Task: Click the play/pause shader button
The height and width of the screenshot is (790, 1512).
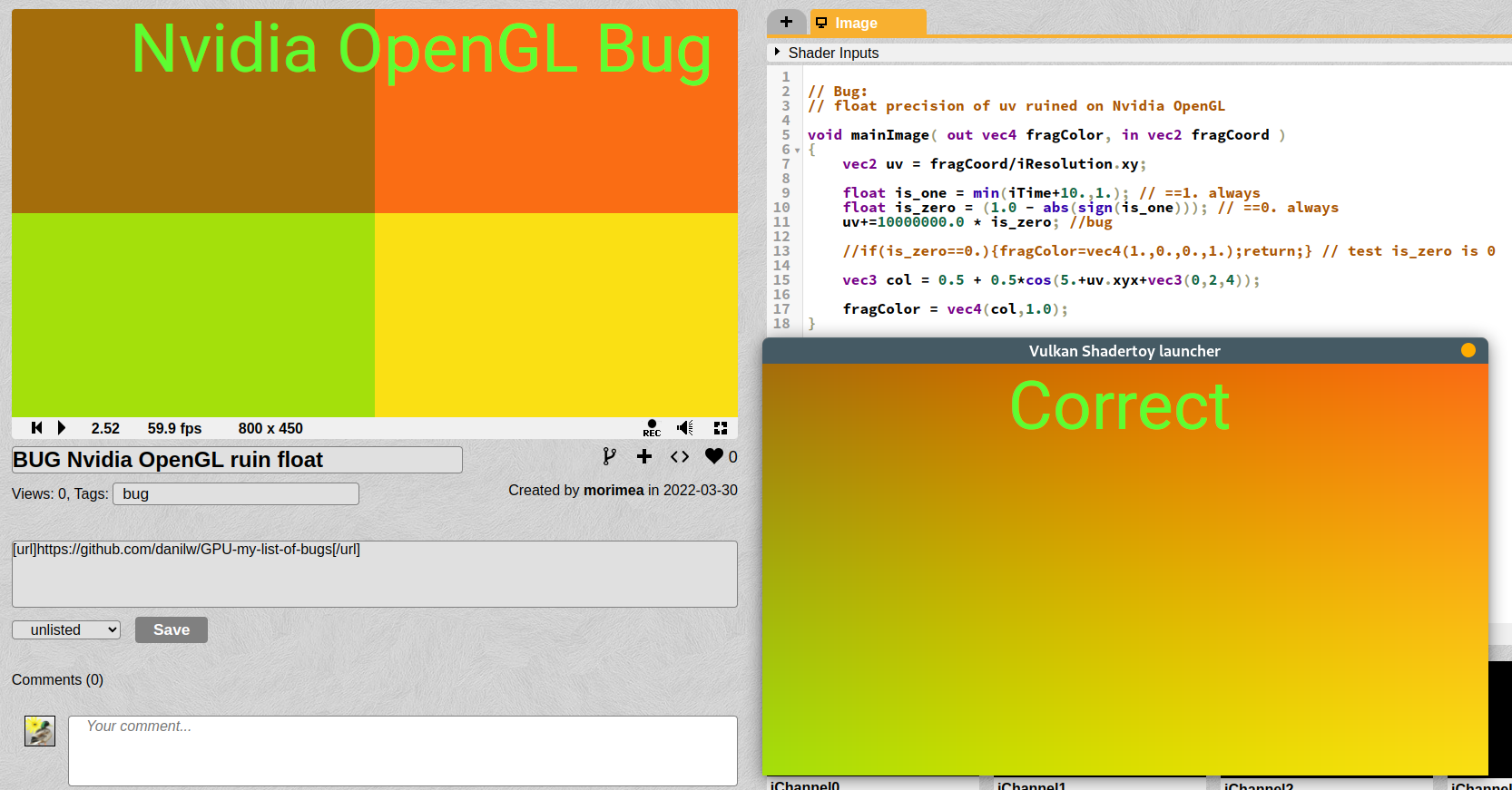Action: click(x=62, y=428)
